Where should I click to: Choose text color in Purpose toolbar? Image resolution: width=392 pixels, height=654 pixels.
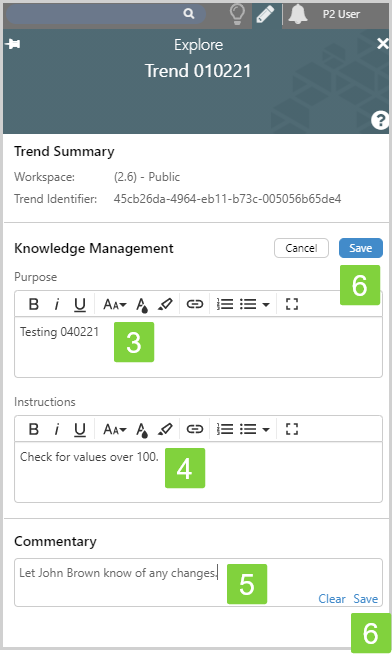pos(142,305)
